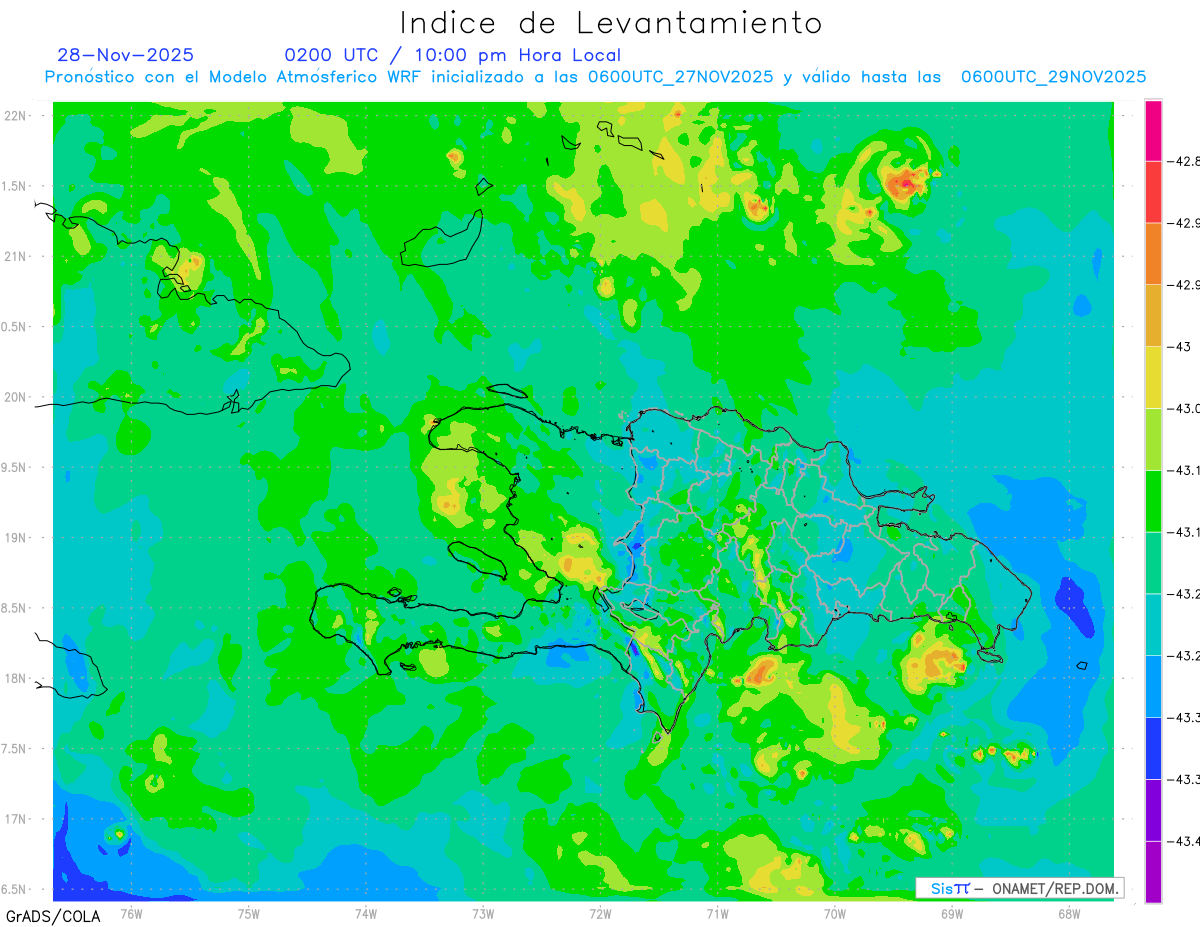The height and width of the screenshot is (927, 1200).
Task: Click the "1.5N" latitude tick label
Action: tap(14, 186)
